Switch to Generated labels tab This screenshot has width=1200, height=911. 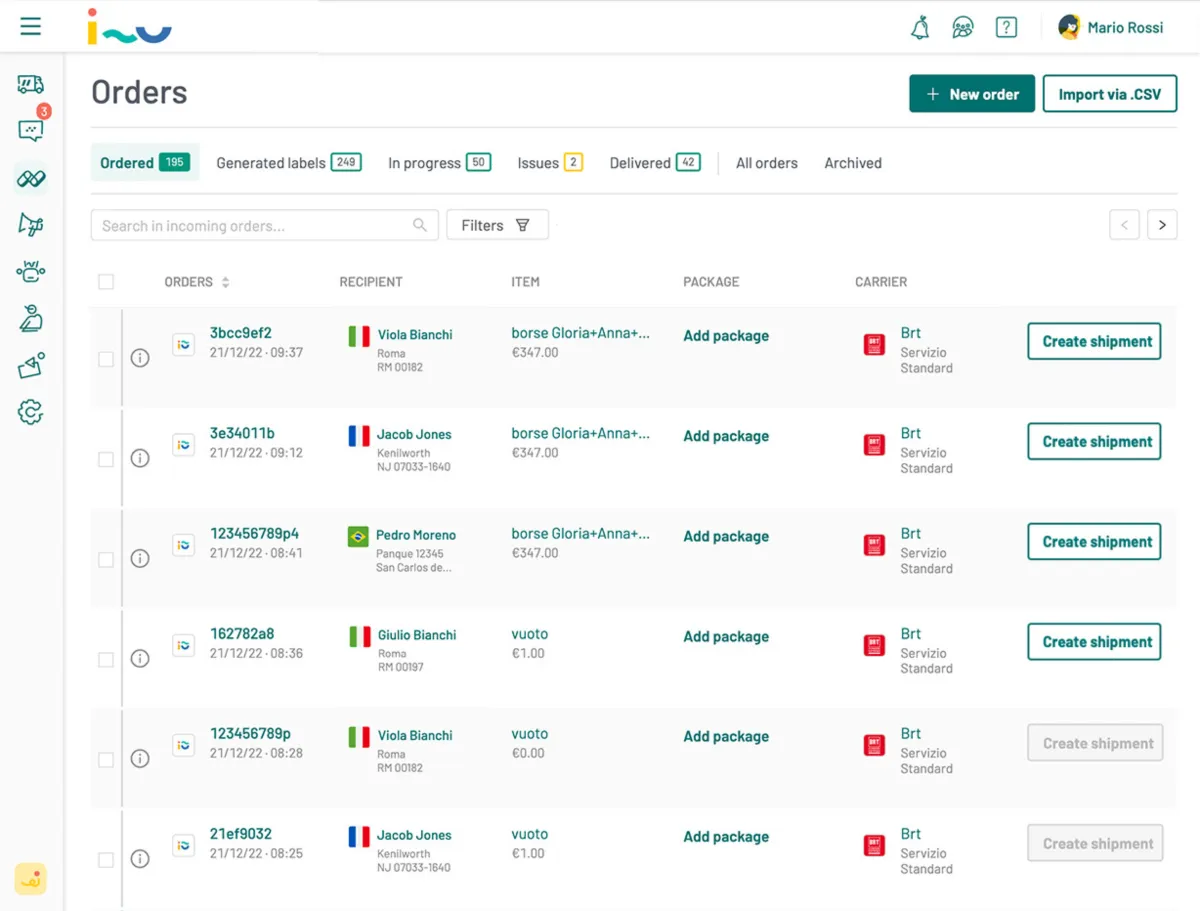(289, 162)
